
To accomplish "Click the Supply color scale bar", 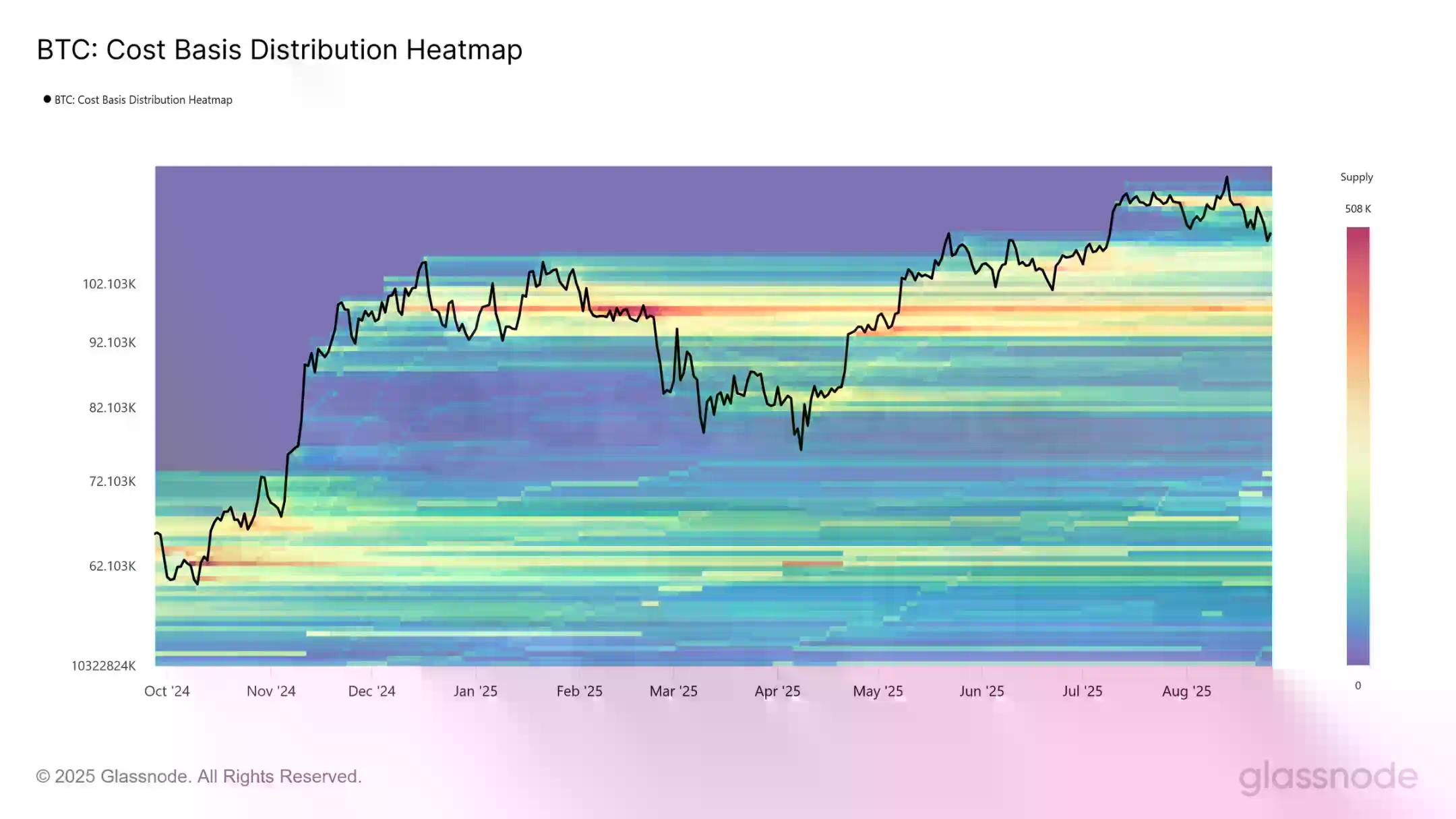I will tap(1358, 445).
